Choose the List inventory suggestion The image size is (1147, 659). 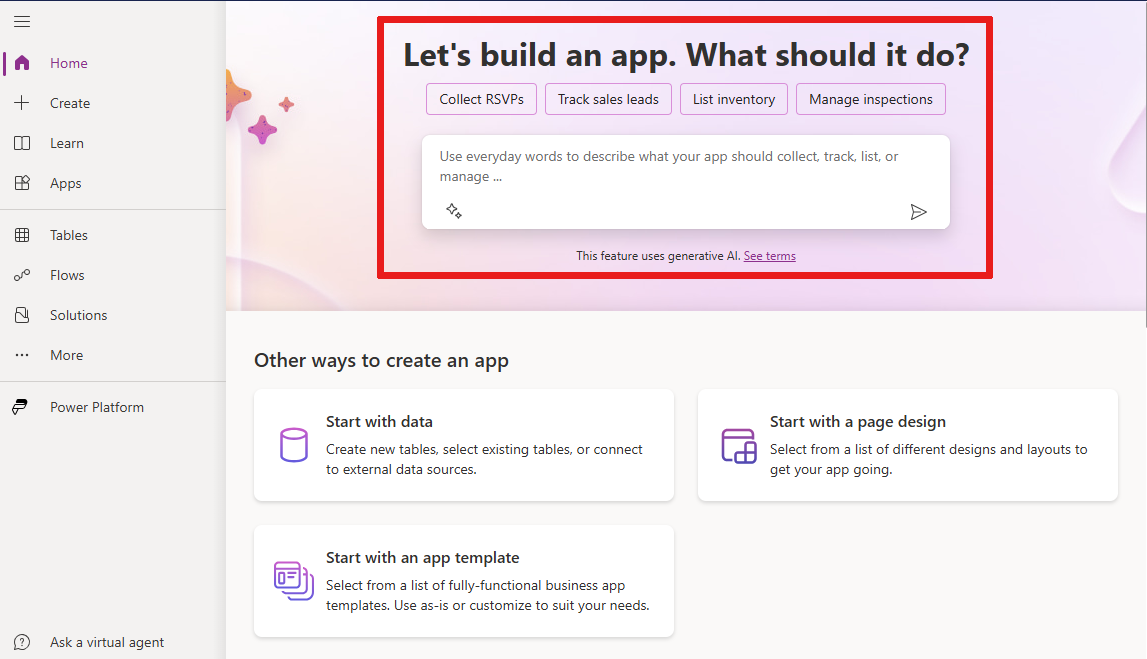click(x=733, y=99)
